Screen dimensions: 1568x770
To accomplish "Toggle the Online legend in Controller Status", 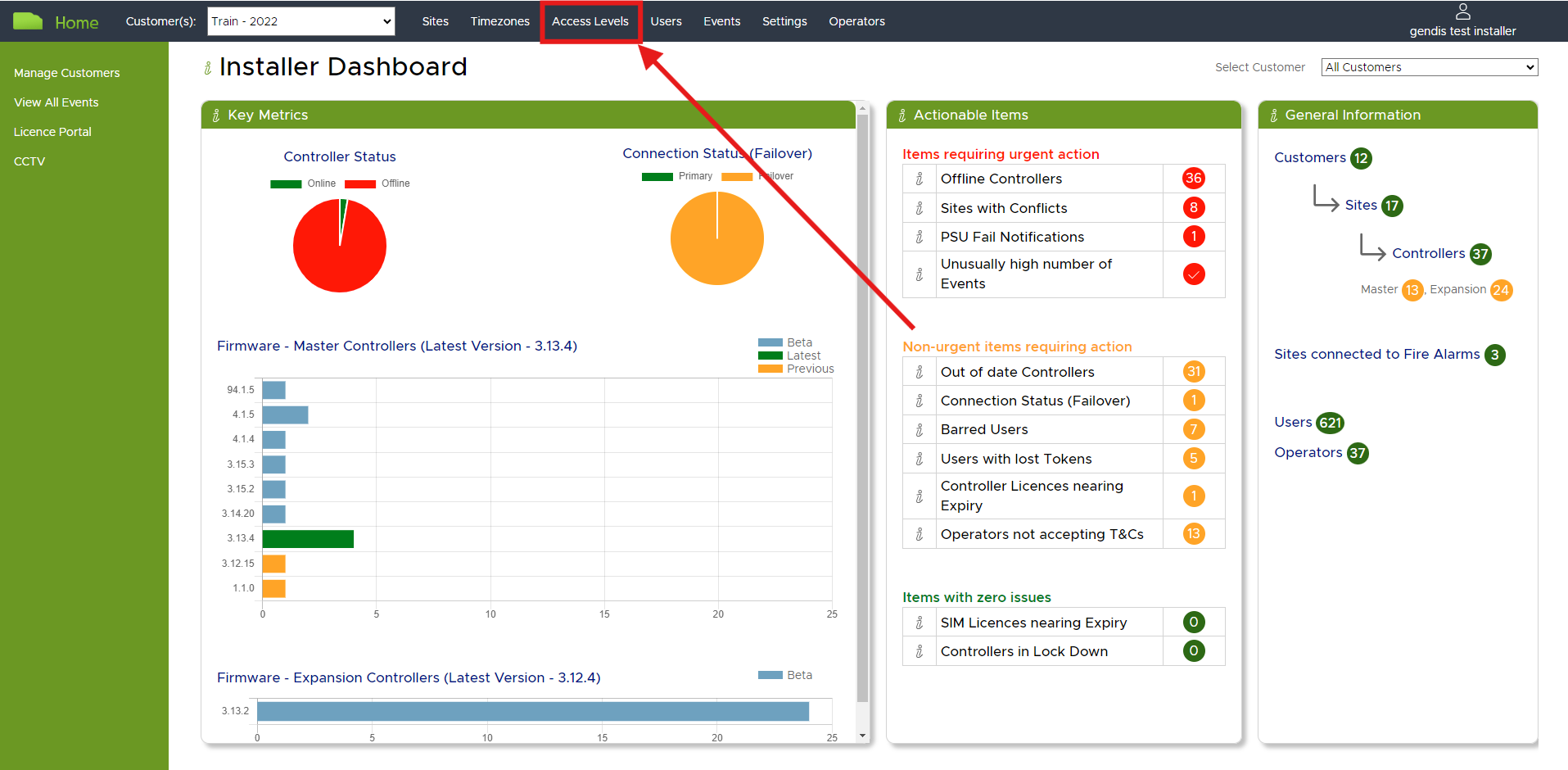I will (303, 183).
